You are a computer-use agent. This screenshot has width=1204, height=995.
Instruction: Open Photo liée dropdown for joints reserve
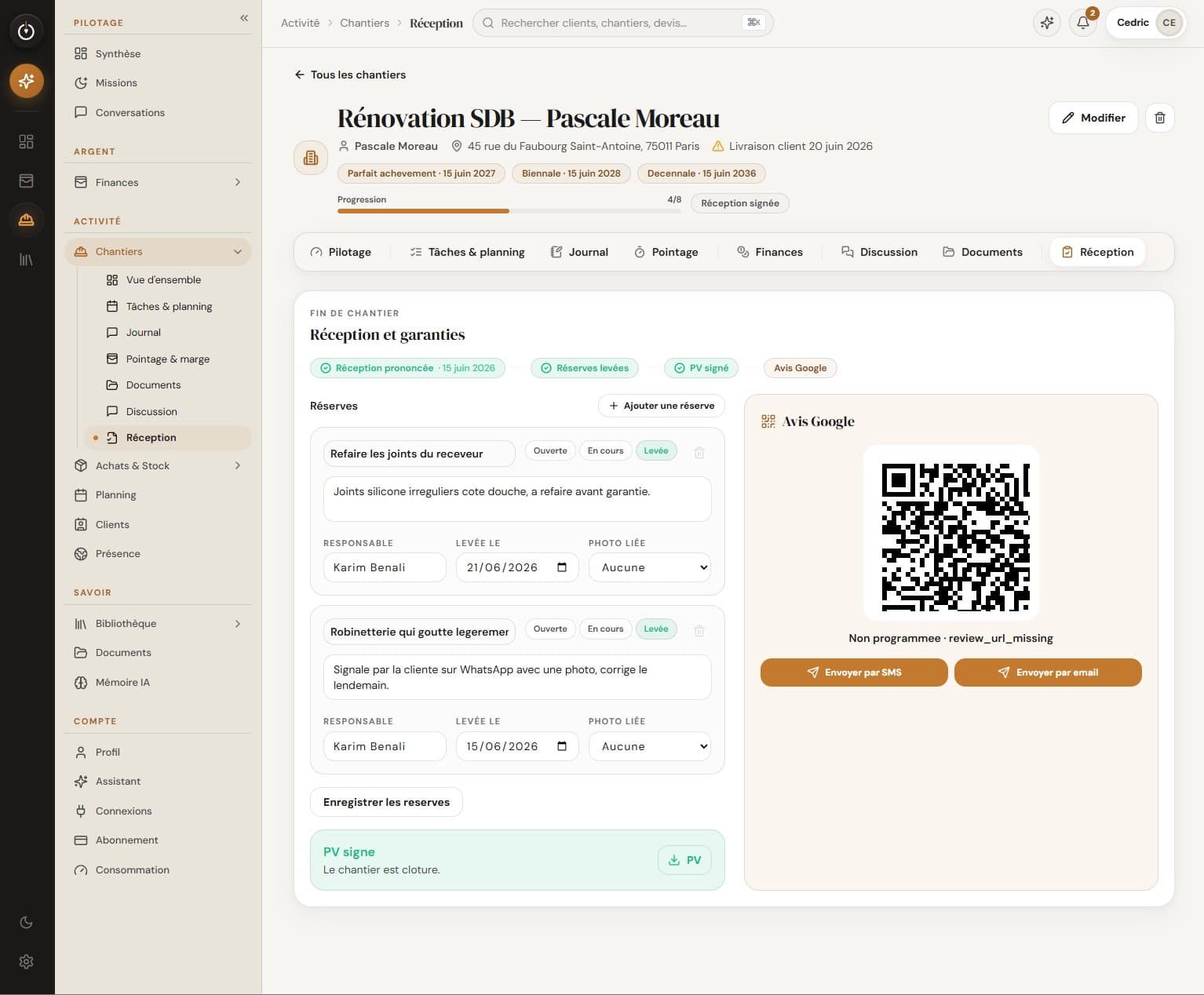tap(650, 567)
